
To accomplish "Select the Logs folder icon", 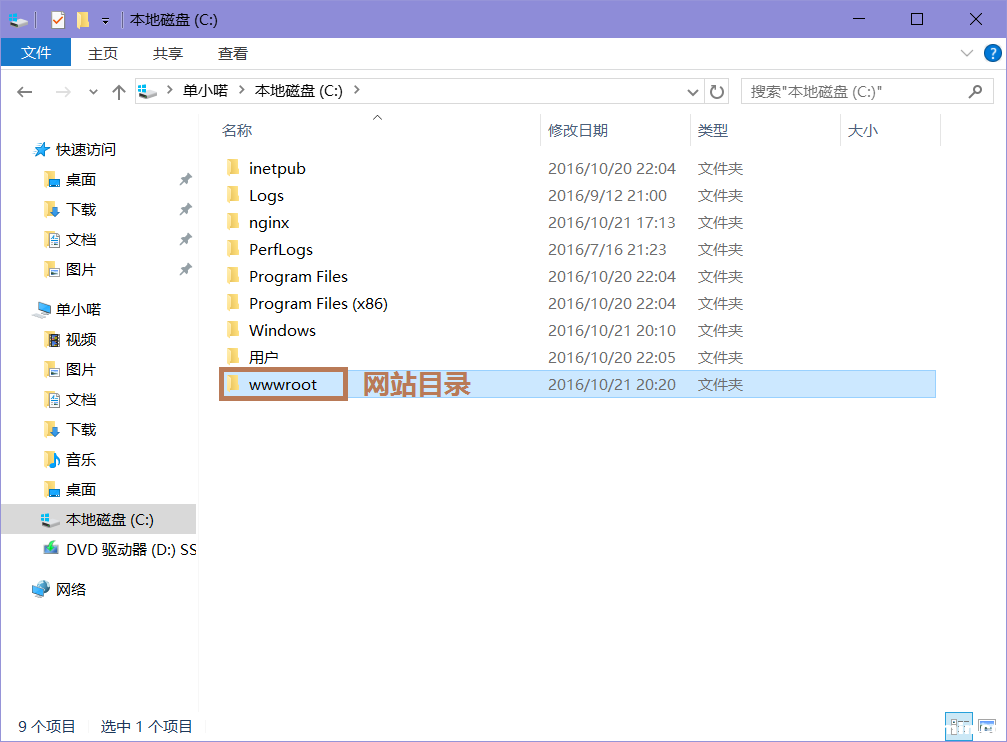I will tap(232, 195).
